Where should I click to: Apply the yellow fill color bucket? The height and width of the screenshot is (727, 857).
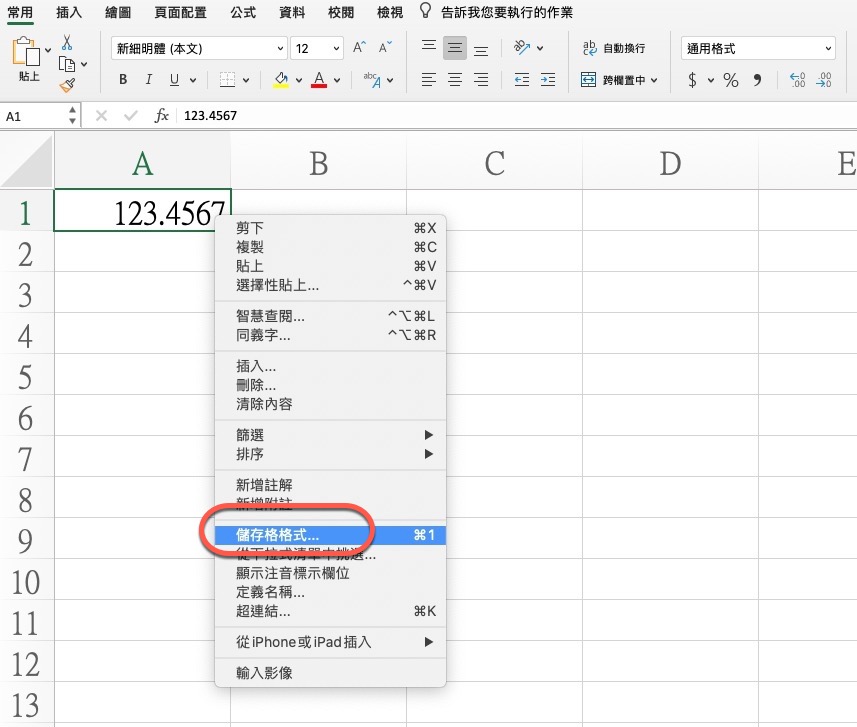click(x=281, y=80)
